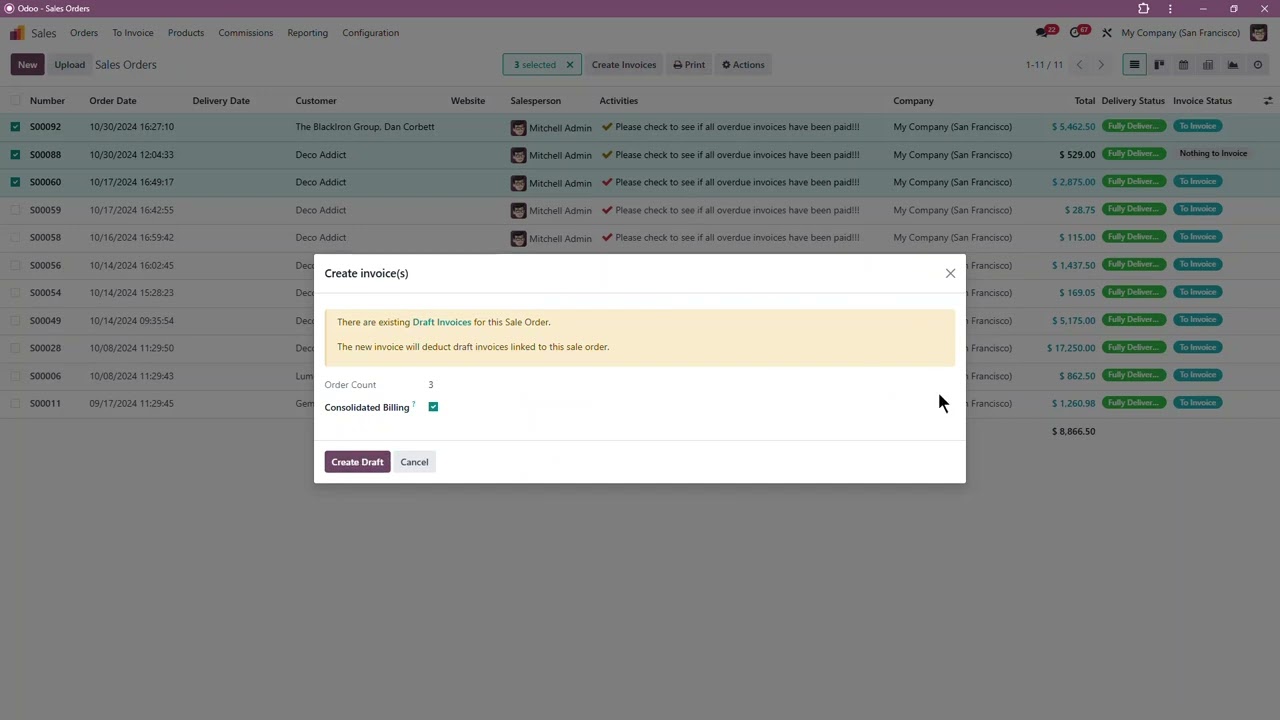
Task: Switch to list view
Action: tap(1134, 65)
